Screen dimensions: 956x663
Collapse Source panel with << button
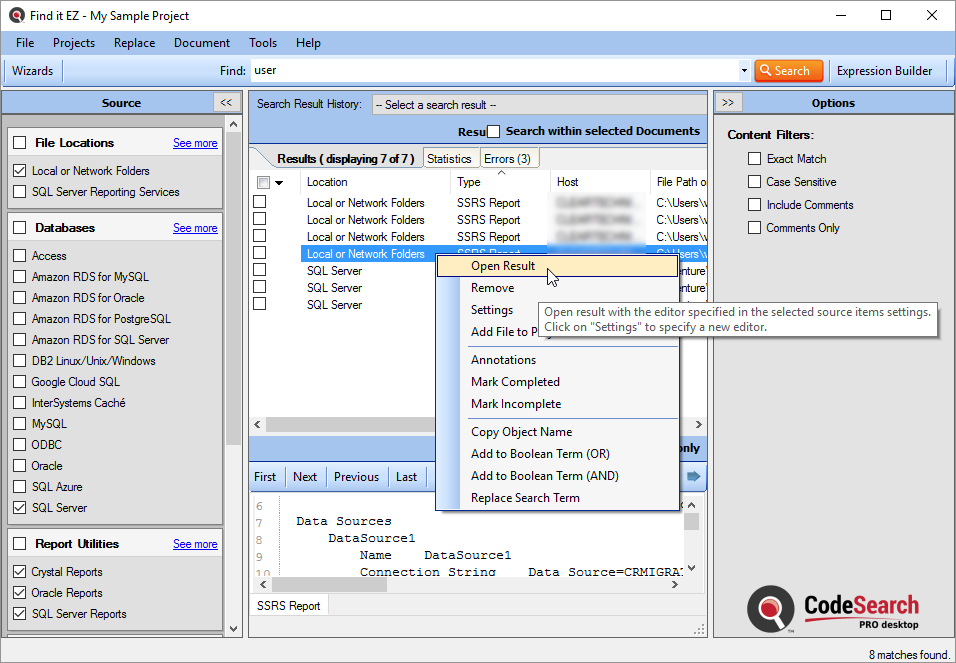[226, 102]
